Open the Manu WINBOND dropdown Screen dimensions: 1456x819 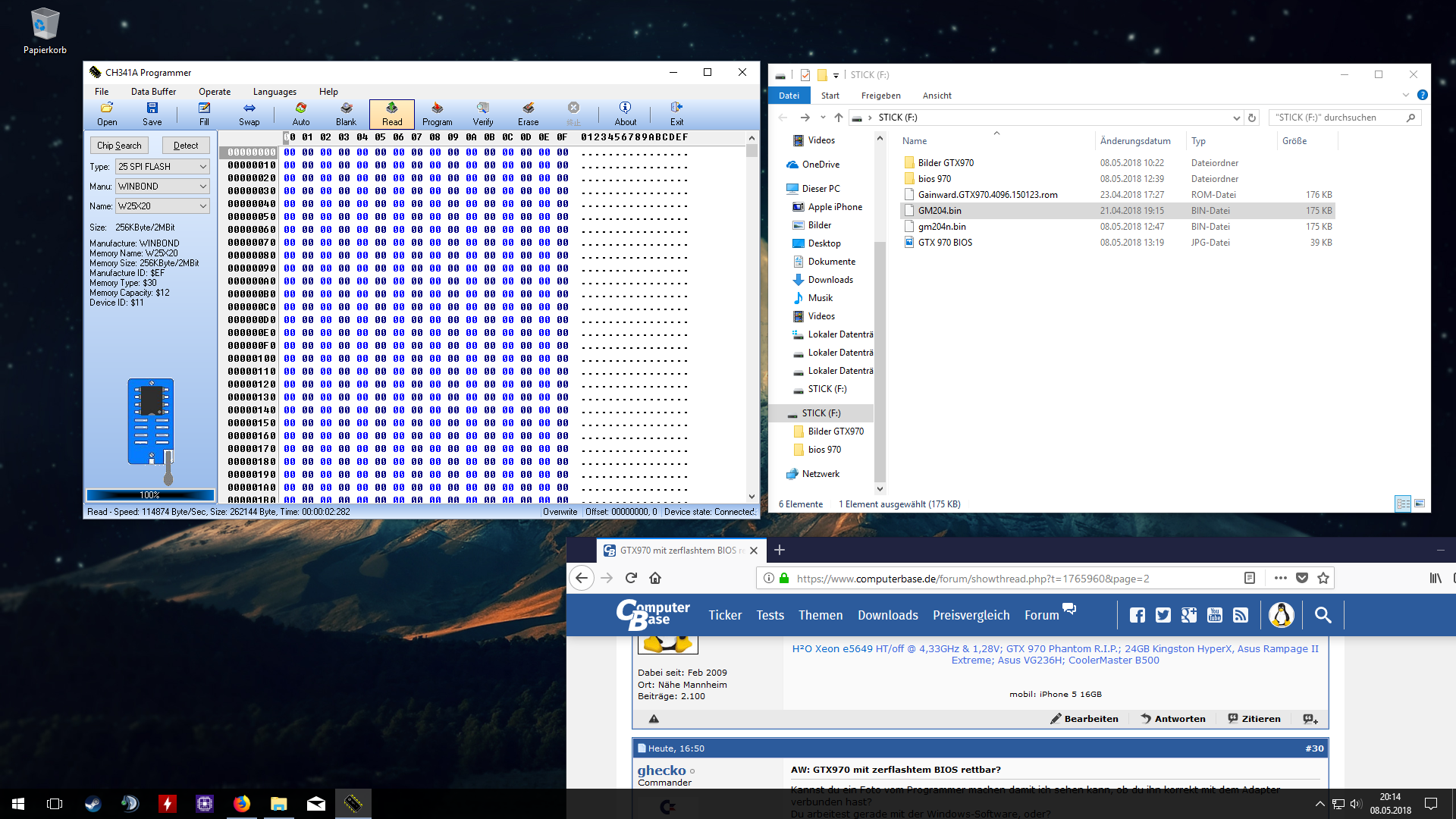tap(162, 187)
